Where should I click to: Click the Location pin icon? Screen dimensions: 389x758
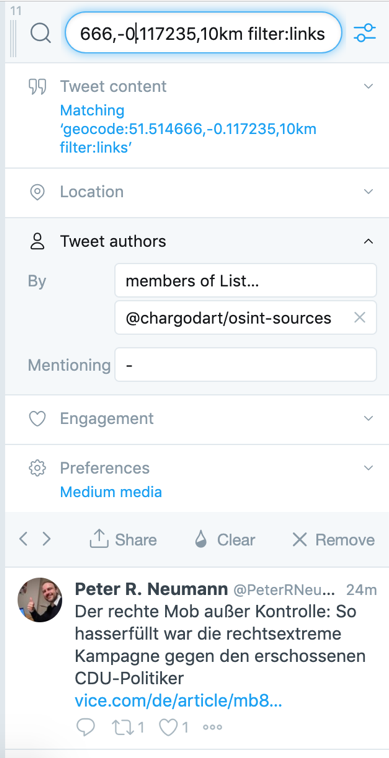point(37,192)
